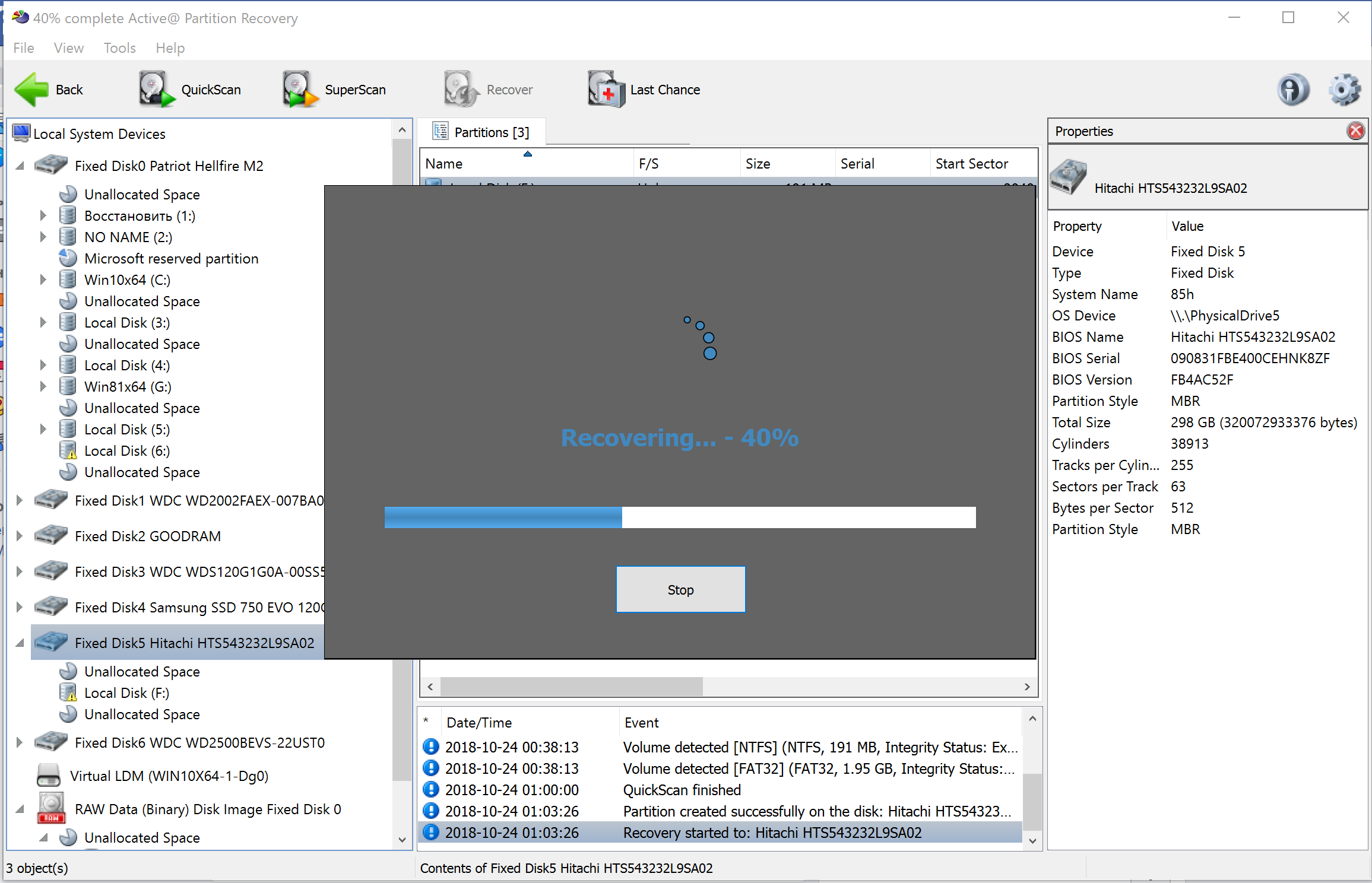1372x883 pixels.
Task: Select RAW Data Disk Image Fixed Disk 0
Action: pyautogui.click(x=207, y=809)
